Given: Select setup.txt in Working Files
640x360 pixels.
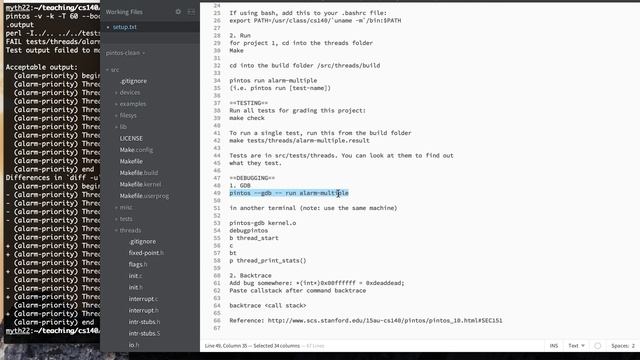Looking at the screenshot, I should coord(124,27).
